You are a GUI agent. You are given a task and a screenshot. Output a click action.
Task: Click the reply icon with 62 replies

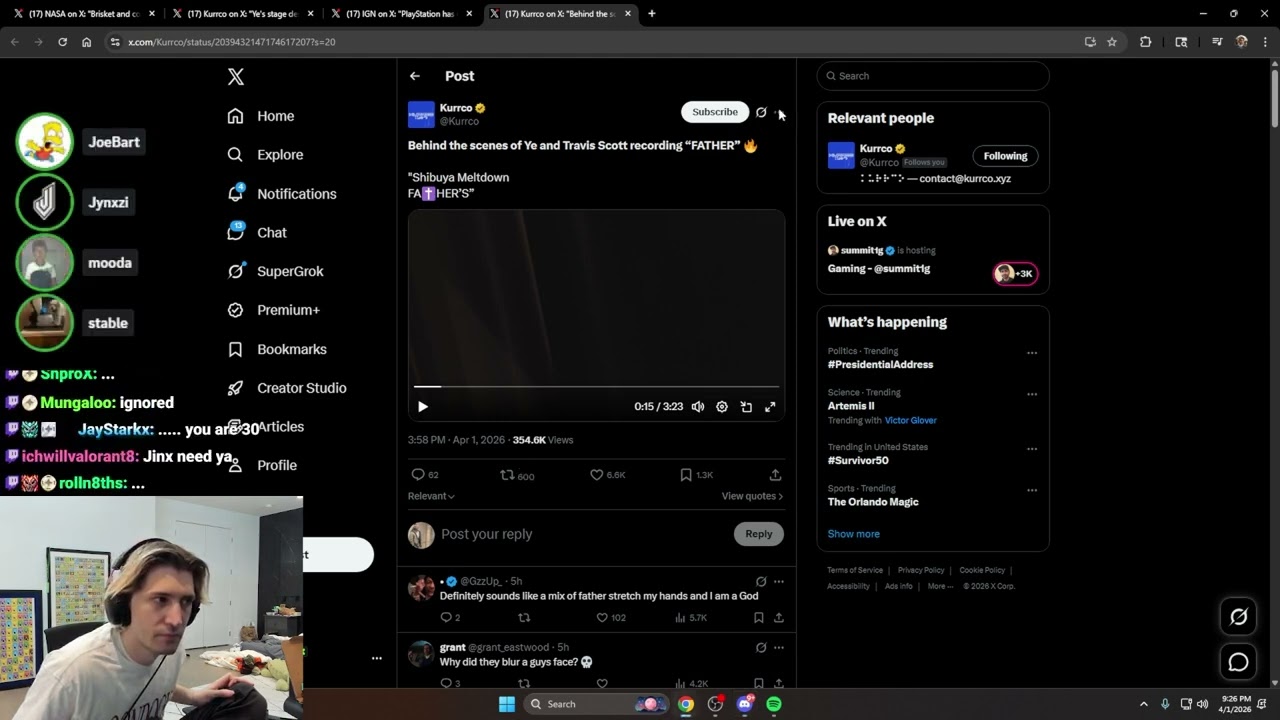point(425,475)
